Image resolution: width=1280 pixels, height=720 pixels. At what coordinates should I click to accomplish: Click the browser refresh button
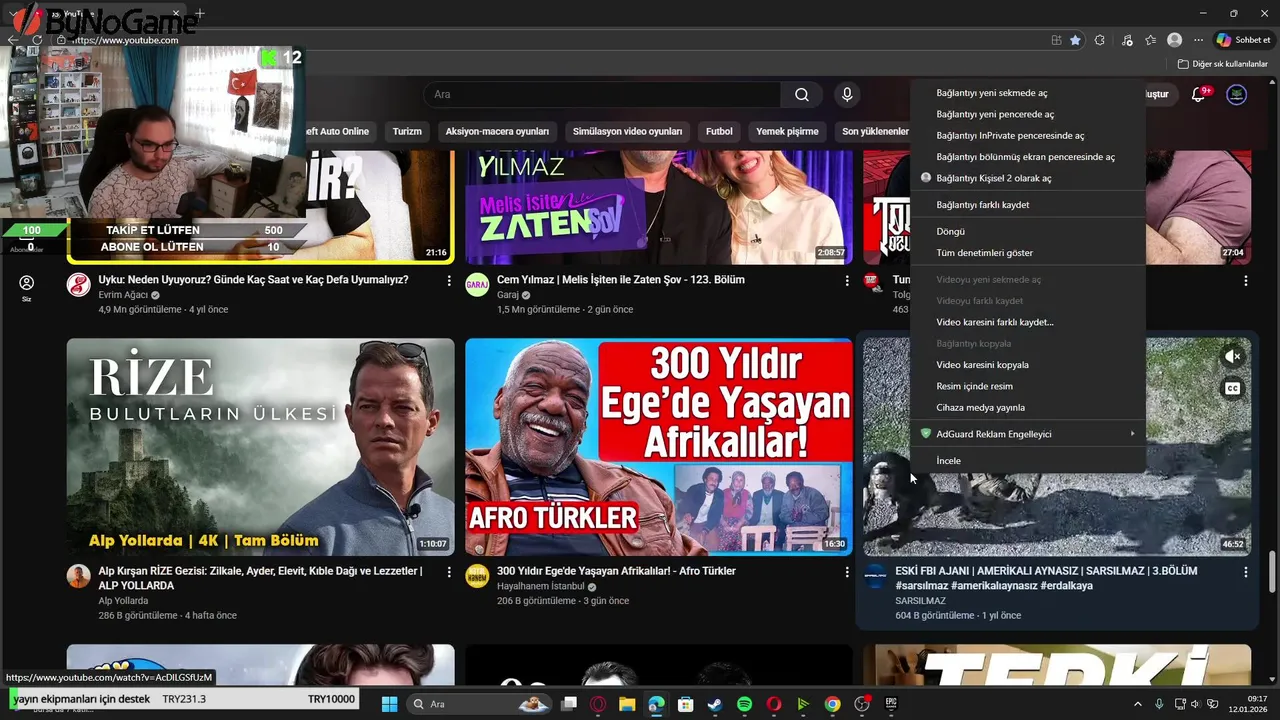[37, 40]
